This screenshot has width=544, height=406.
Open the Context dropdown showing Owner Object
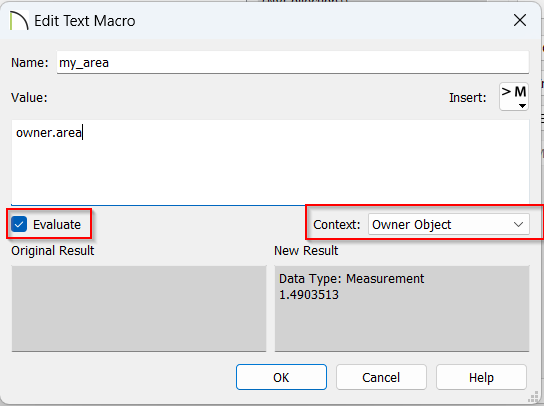tap(449, 225)
